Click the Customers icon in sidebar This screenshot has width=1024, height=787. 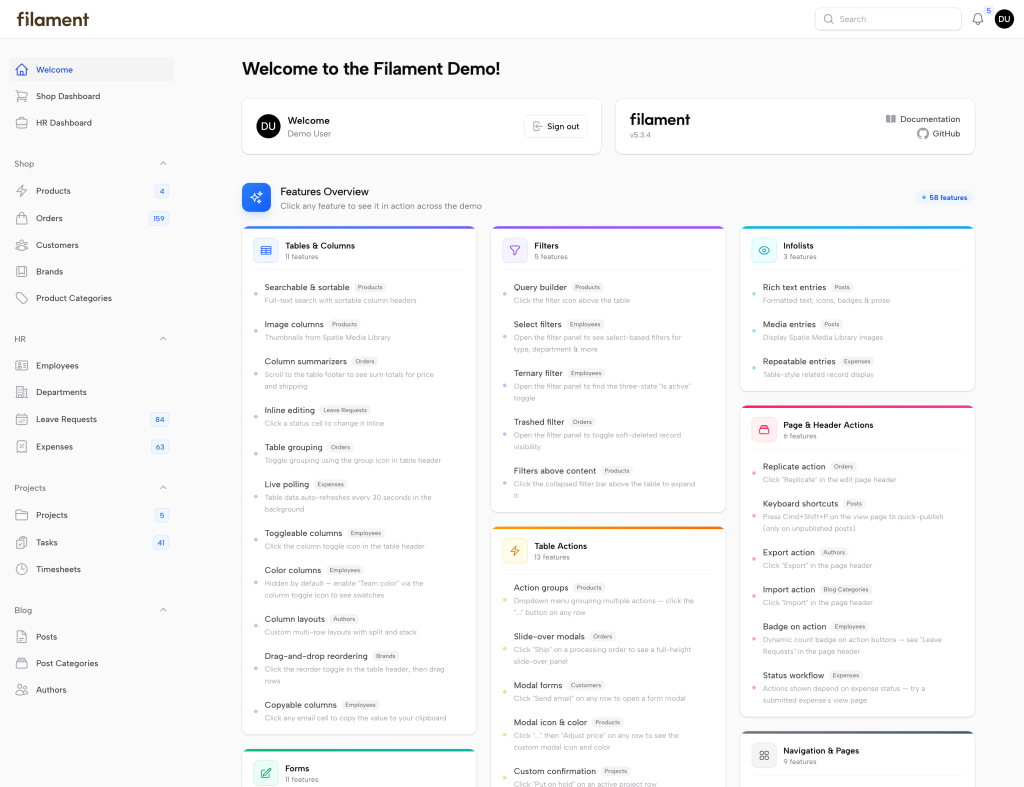point(23,245)
